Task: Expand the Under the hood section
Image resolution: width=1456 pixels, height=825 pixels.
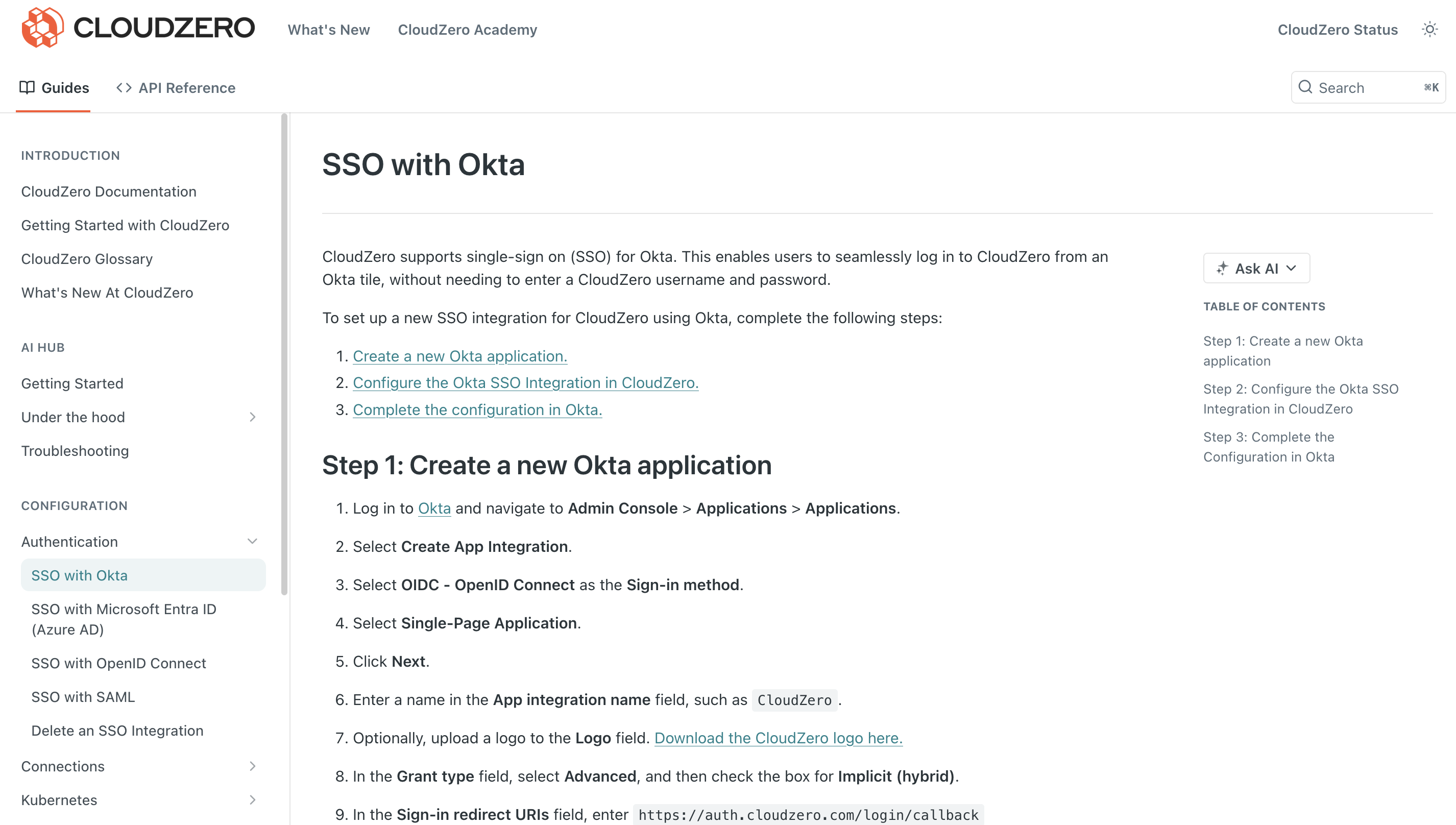Action: (x=253, y=417)
